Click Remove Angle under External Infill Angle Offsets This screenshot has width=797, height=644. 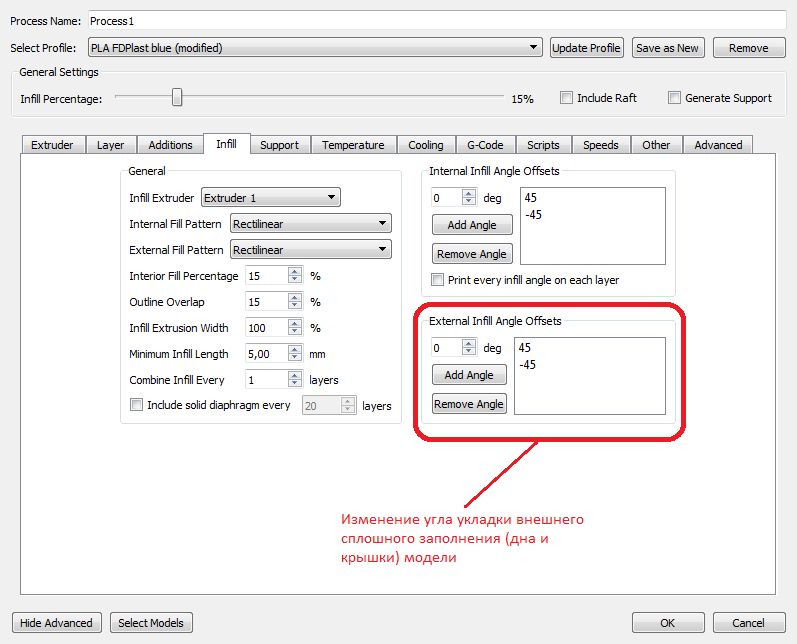point(469,404)
